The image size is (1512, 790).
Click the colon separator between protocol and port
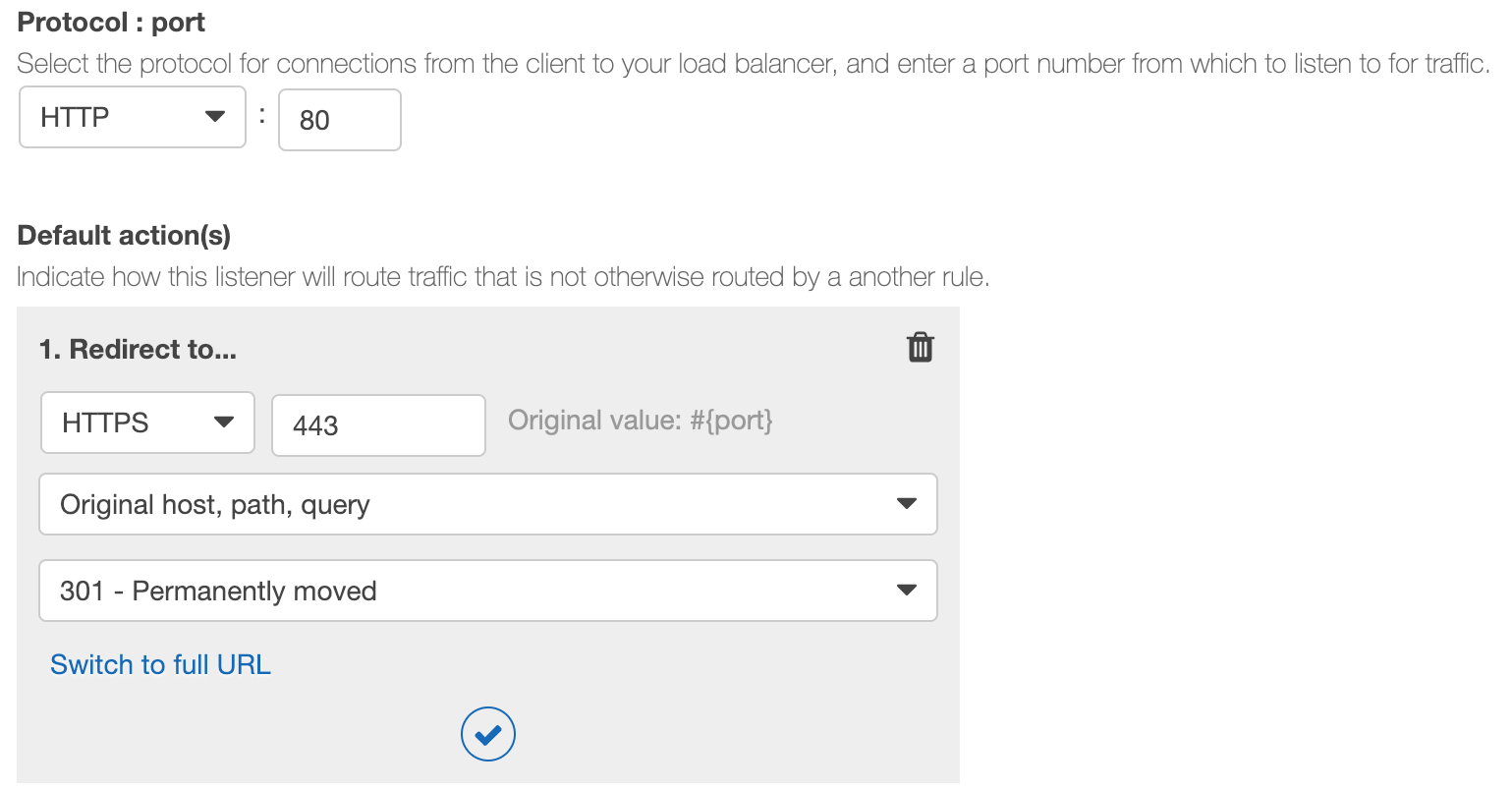(262, 115)
